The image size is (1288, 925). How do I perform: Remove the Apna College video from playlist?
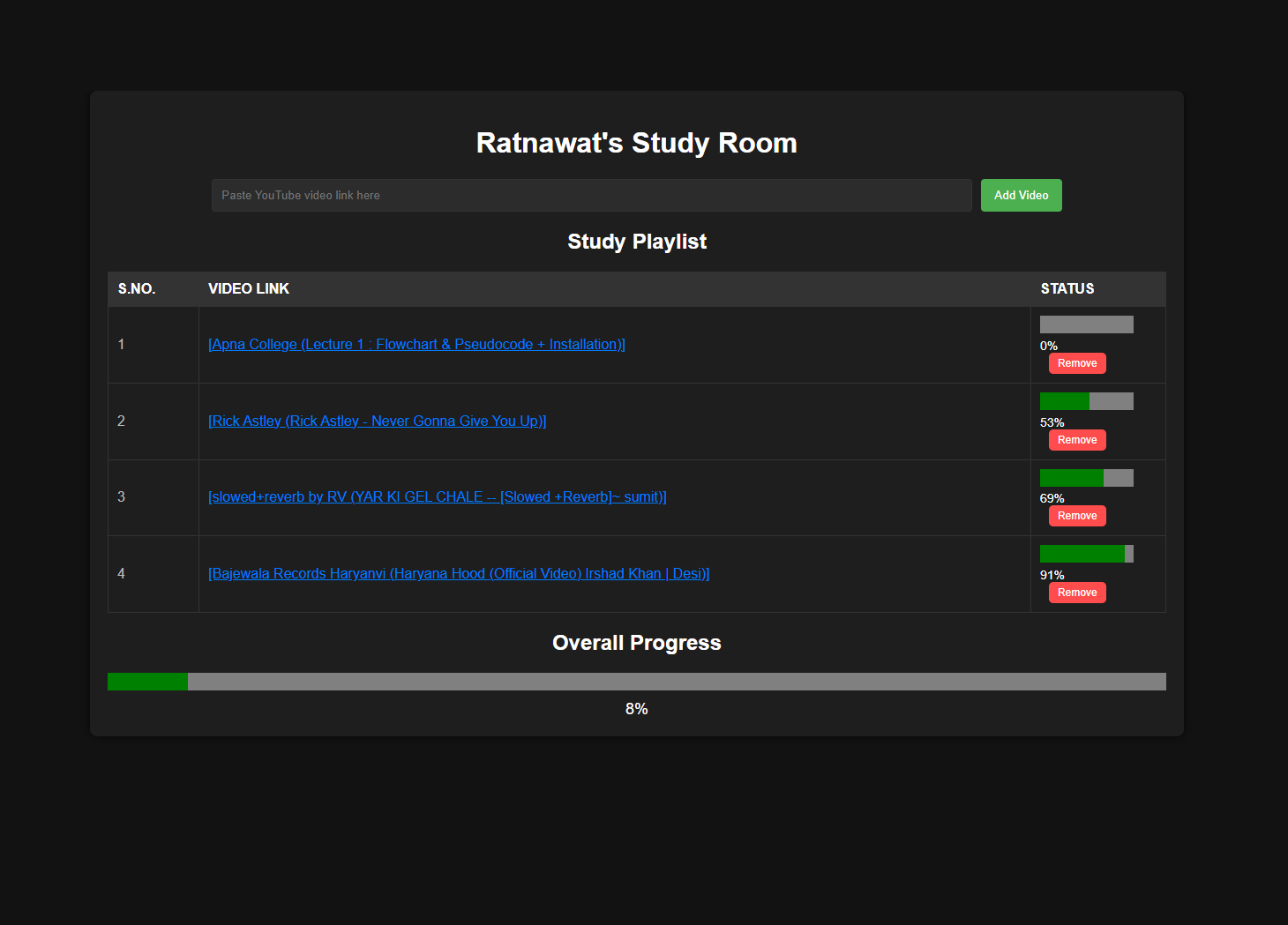pos(1076,363)
